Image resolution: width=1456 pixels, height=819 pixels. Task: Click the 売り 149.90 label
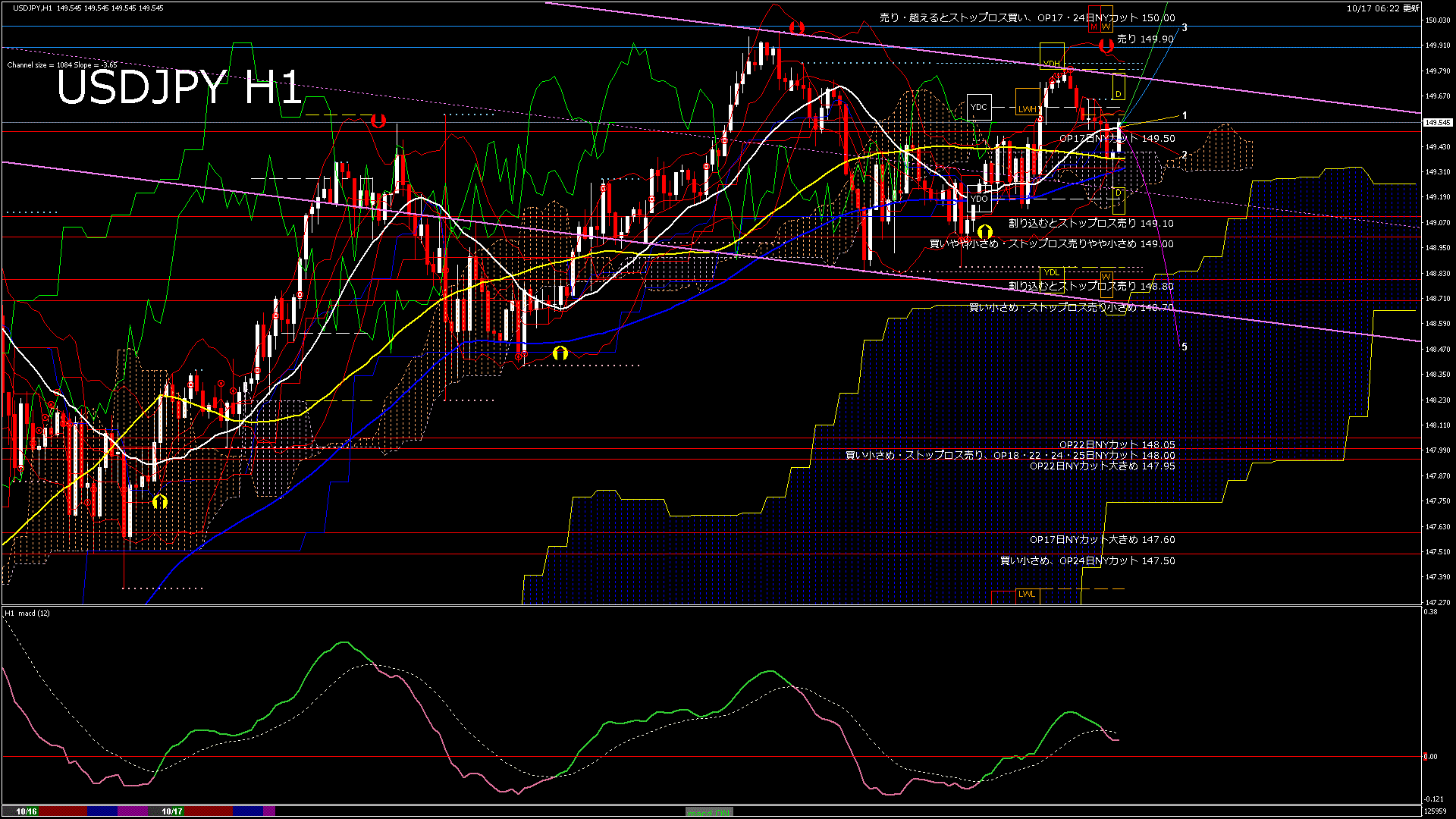pyautogui.click(x=1146, y=39)
